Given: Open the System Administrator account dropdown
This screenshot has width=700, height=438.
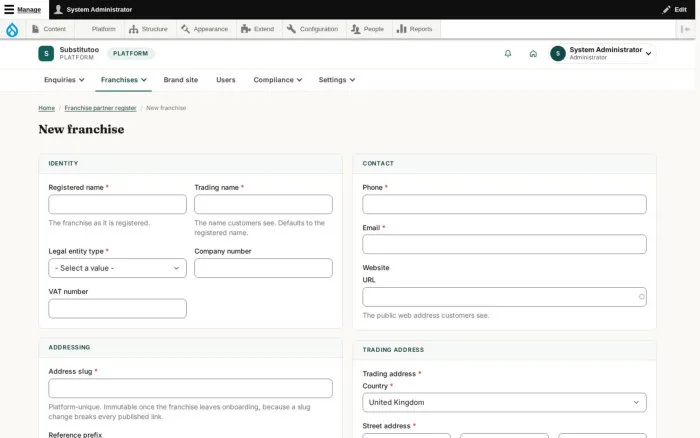Looking at the screenshot, I should tap(602, 54).
